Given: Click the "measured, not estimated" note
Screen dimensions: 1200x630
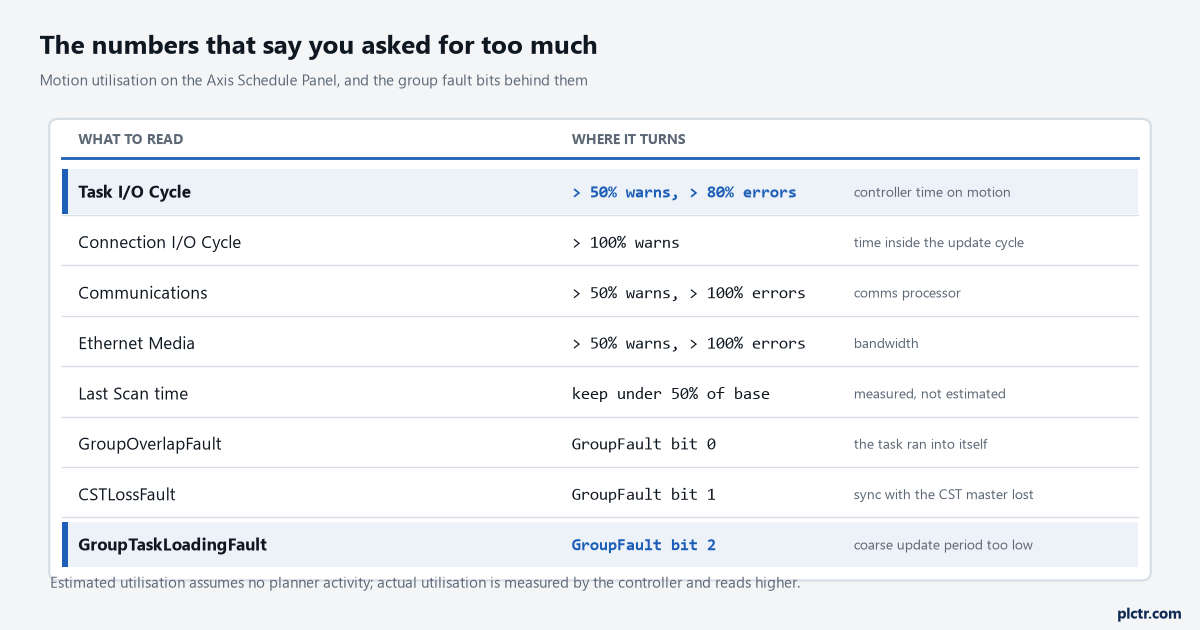Looking at the screenshot, I should coord(930,394).
